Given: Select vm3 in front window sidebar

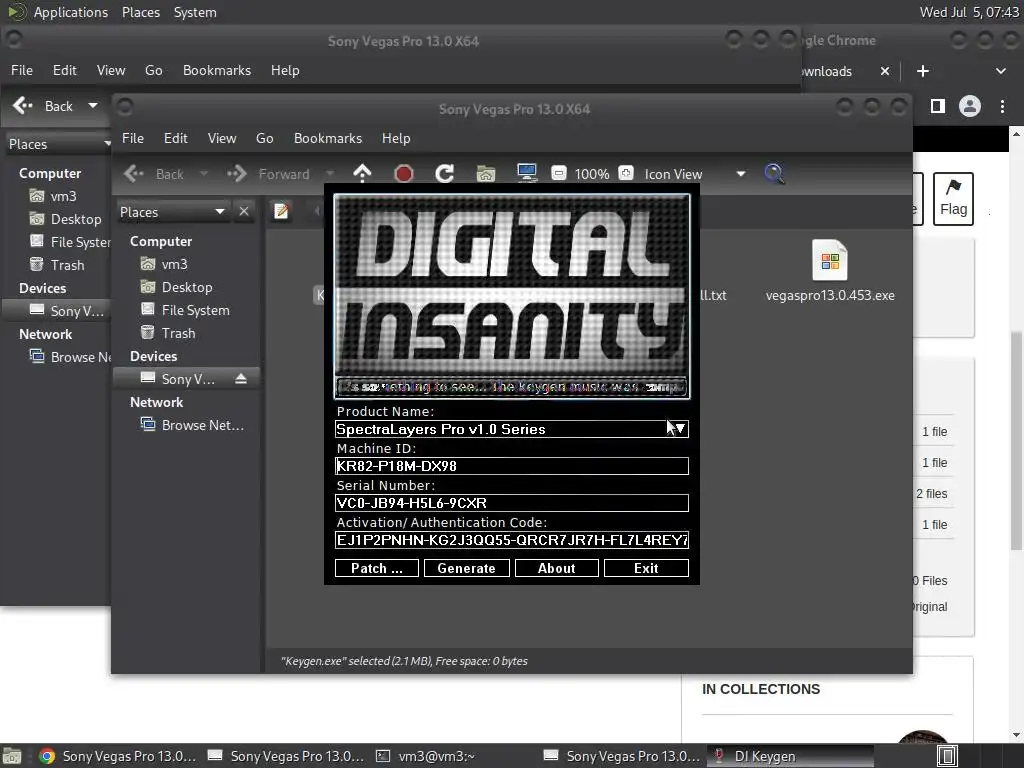Looking at the screenshot, I should (x=174, y=264).
